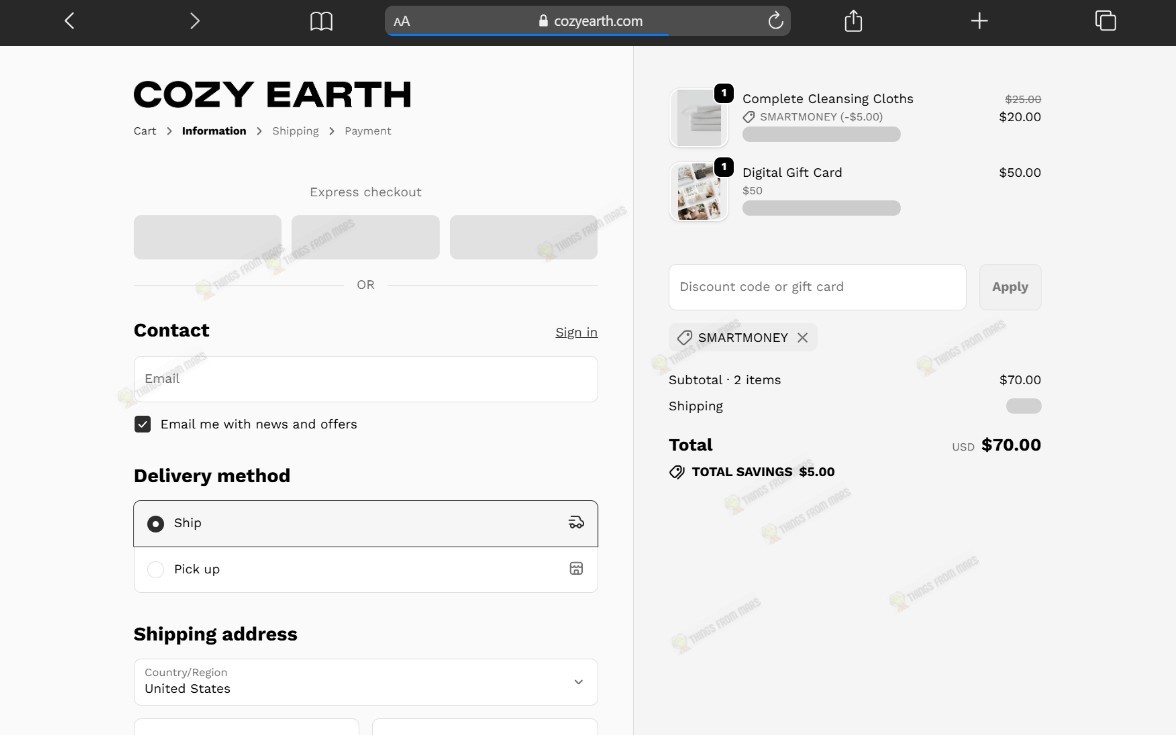Click the store icon in Pick up row
The image size is (1176, 735).
pyautogui.click(x=576, y=568)
